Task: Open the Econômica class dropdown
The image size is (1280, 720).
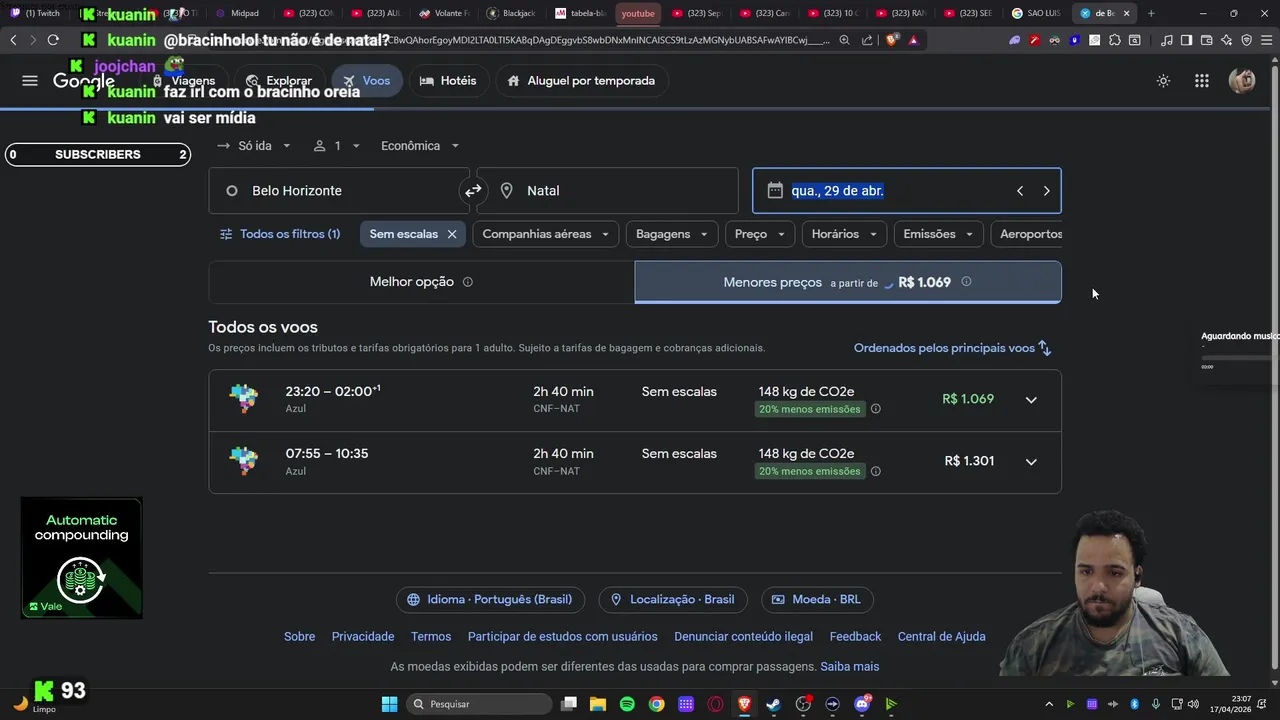Action: click(420, 146)
